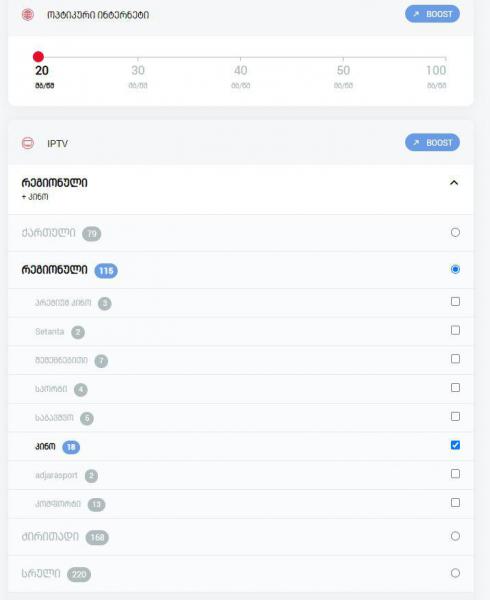Collapse the რეგიონული package chevron

[x=454, y=183]
